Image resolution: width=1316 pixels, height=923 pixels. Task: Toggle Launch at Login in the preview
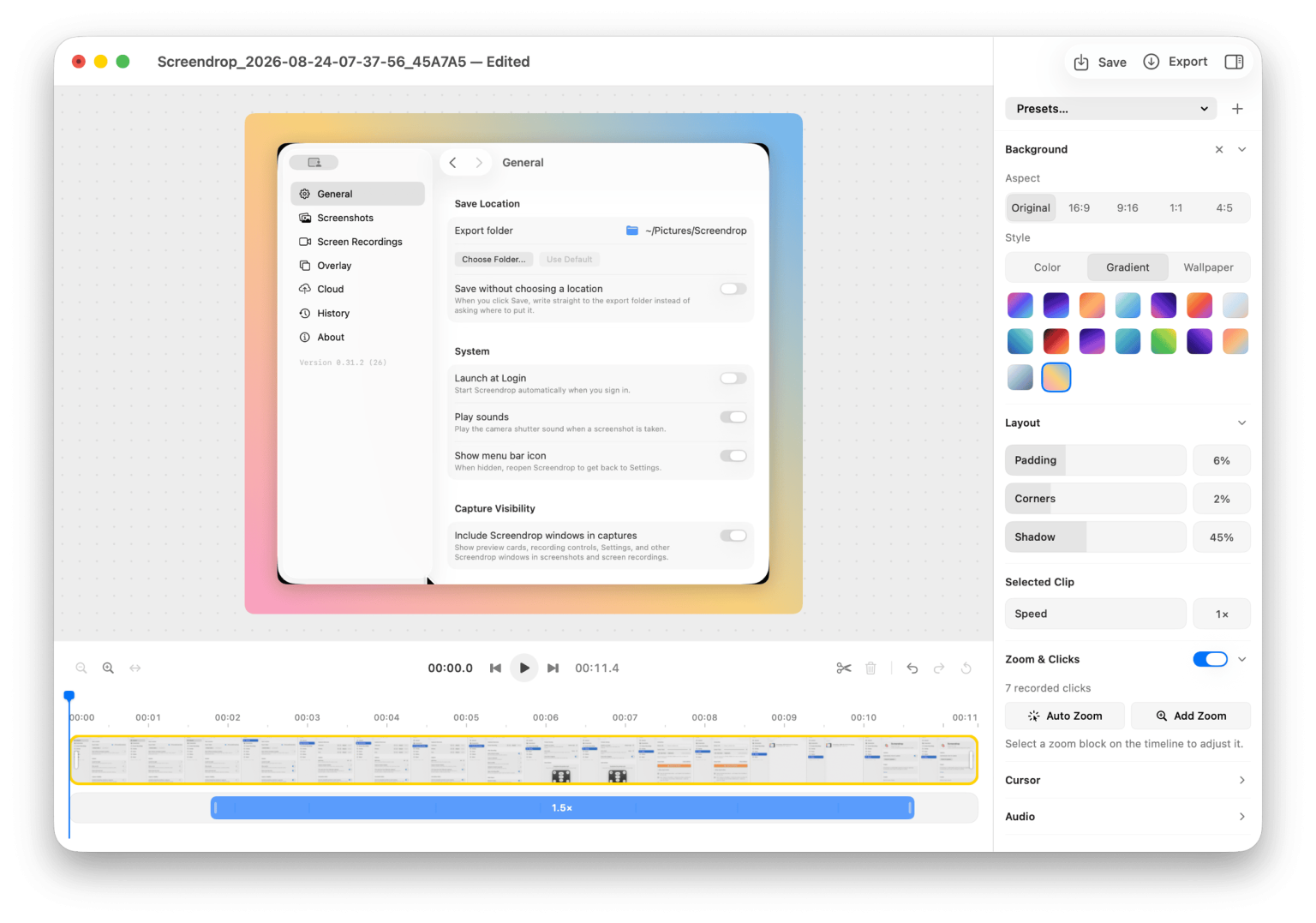point(733,378)
